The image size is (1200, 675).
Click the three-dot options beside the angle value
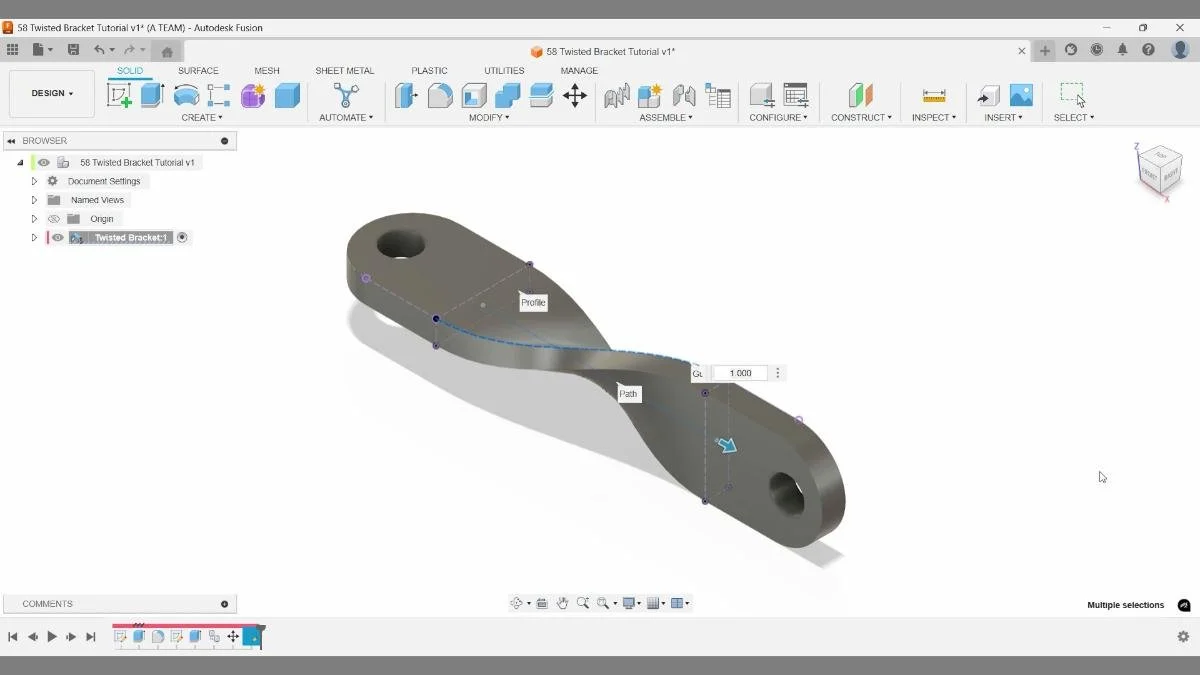[777, 372]
